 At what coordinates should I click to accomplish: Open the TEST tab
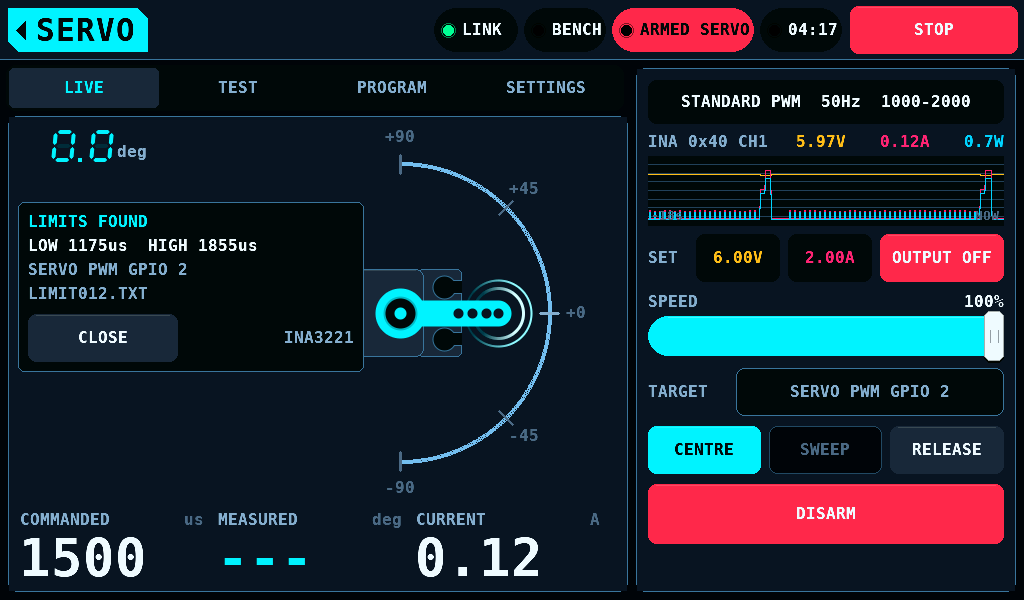(238, 87)
